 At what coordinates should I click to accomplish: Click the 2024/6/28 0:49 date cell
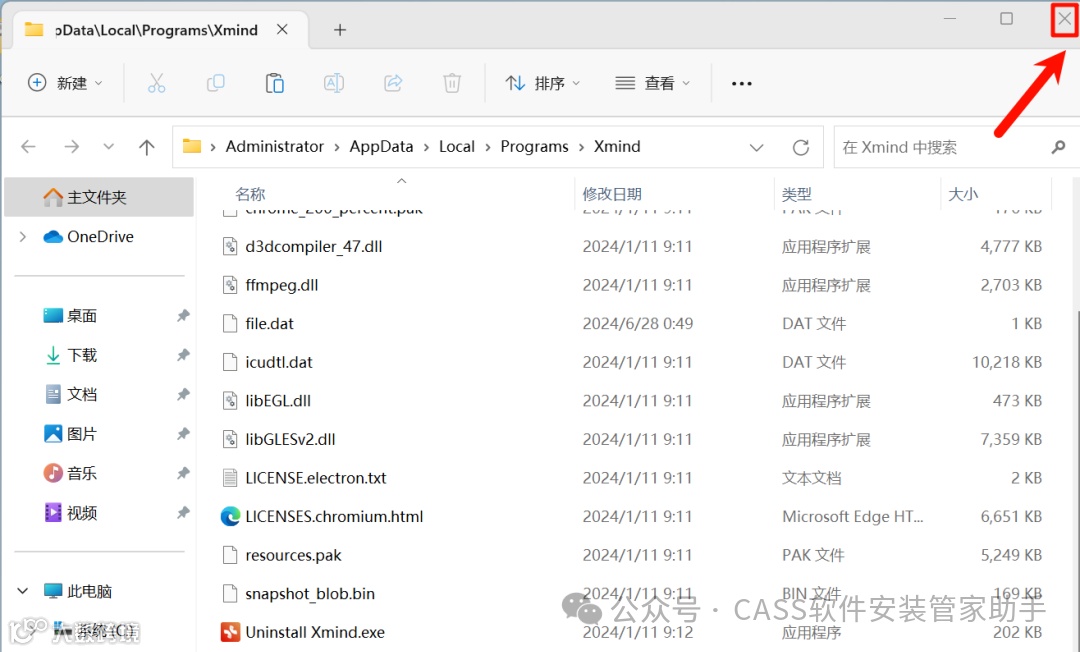click(x=638, y=324)
